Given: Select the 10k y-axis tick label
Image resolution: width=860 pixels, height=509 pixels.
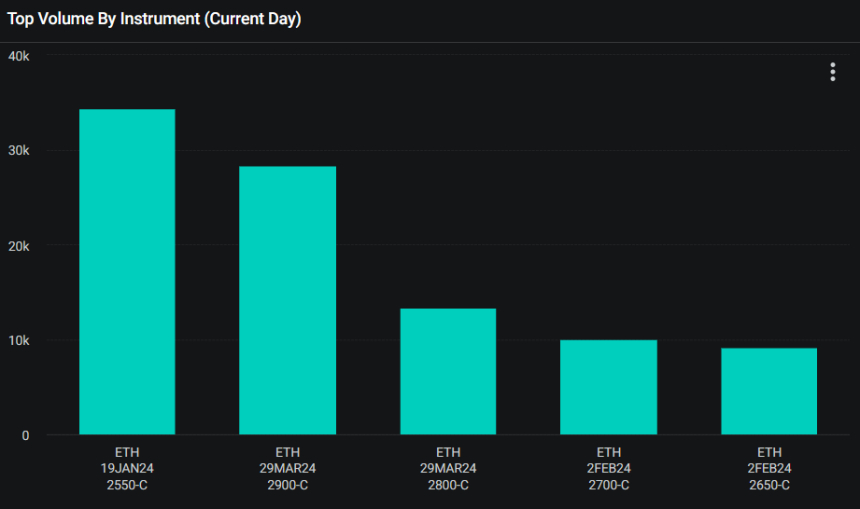Looking at the screenshot, I should pyautogui.click(x=19, y=340).
